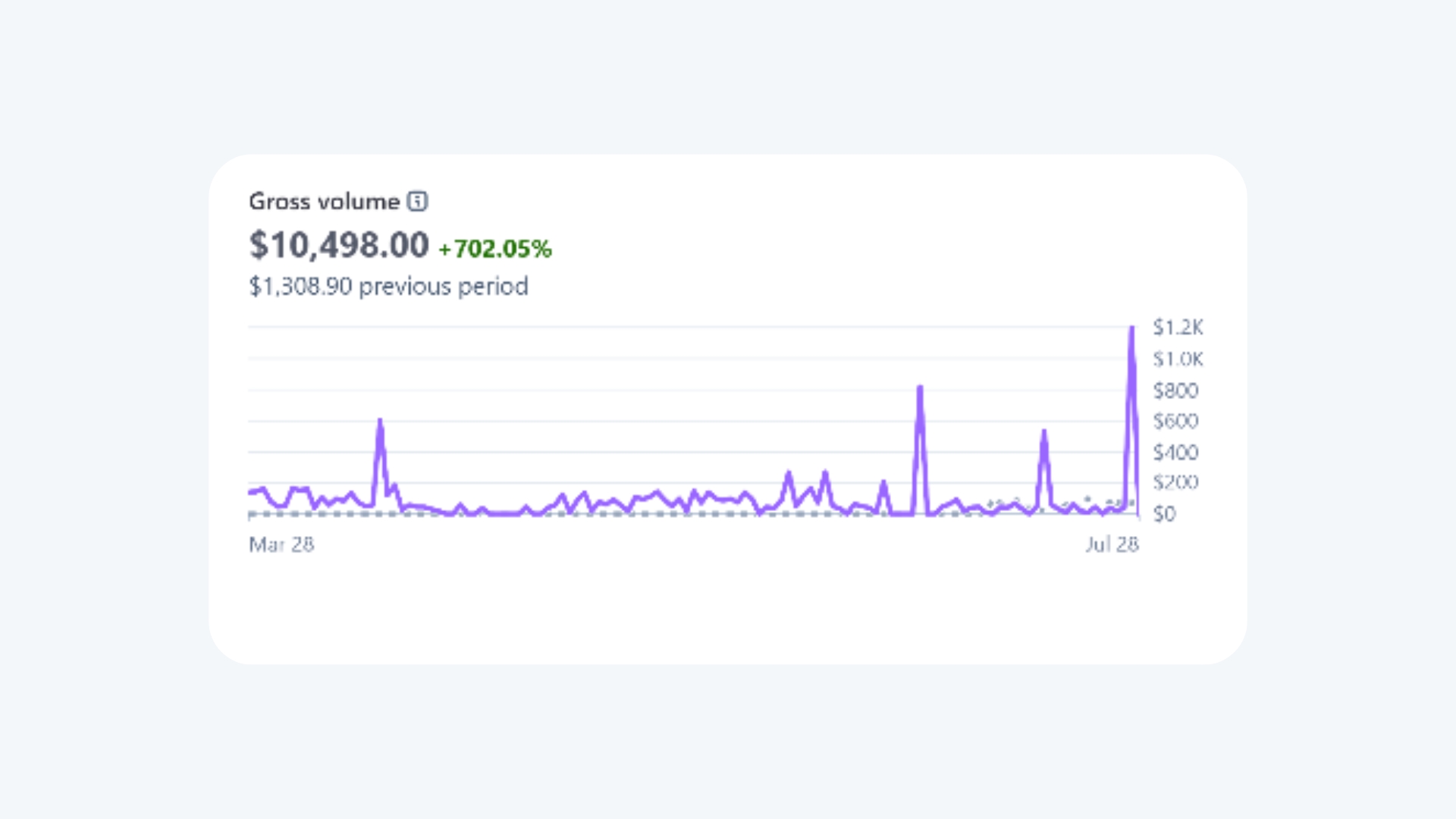Click the $1,308.90 previous period text

tap(388, 287)
